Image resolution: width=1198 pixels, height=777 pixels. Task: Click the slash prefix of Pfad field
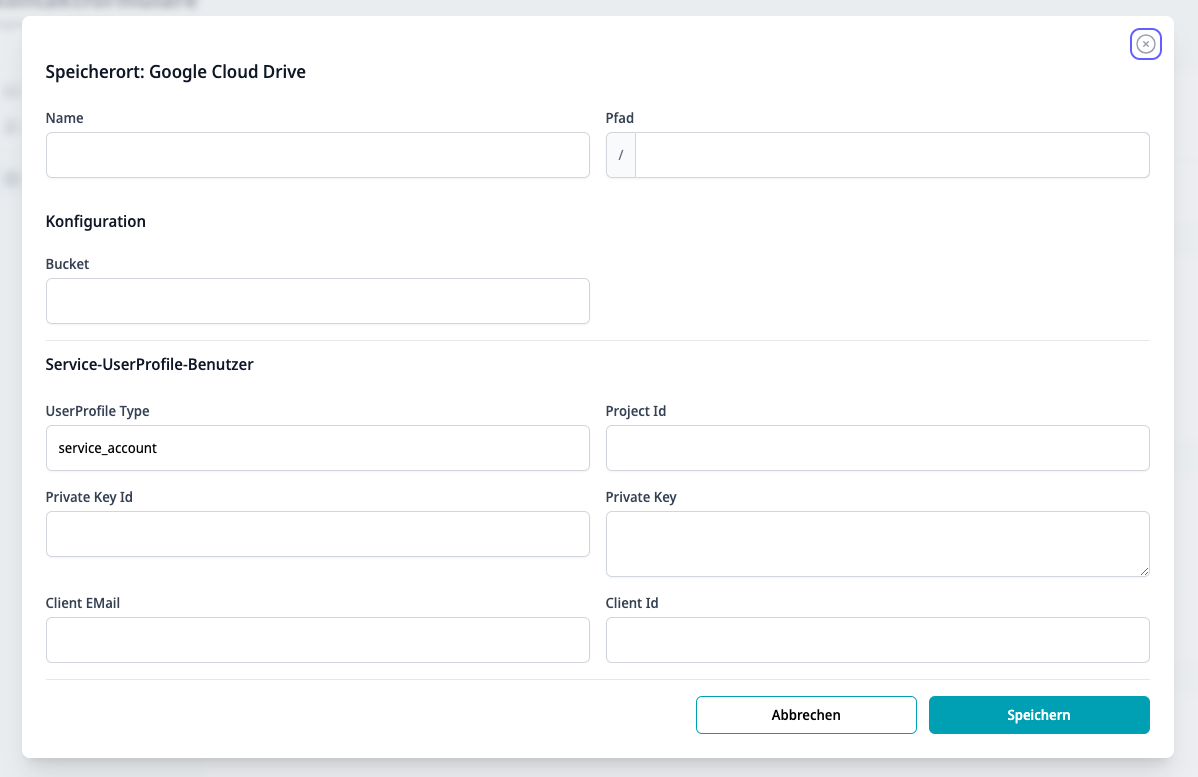click(x=620, y=155)
